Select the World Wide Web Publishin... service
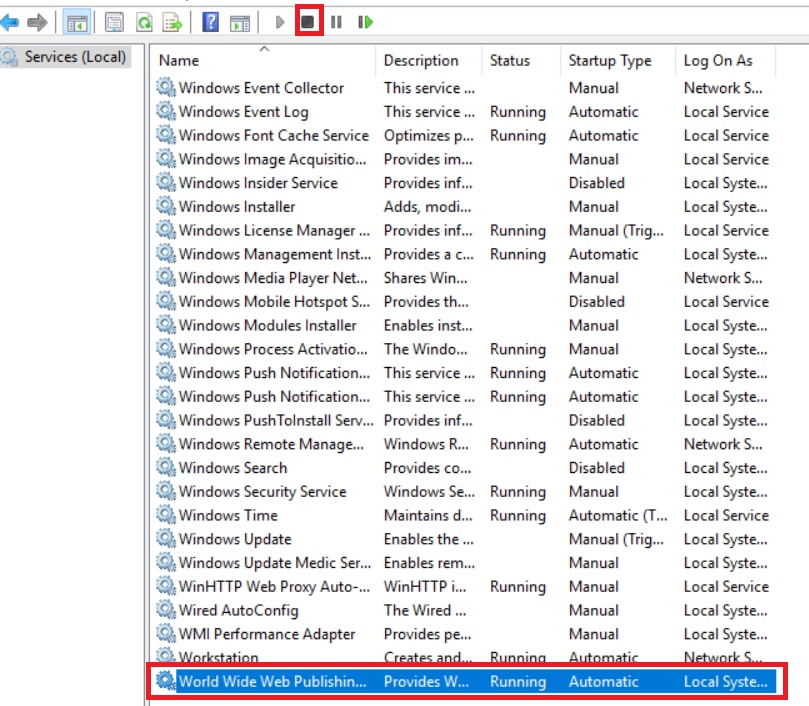Viewport: 809px width, 706px height. click(x=465, y=681)
